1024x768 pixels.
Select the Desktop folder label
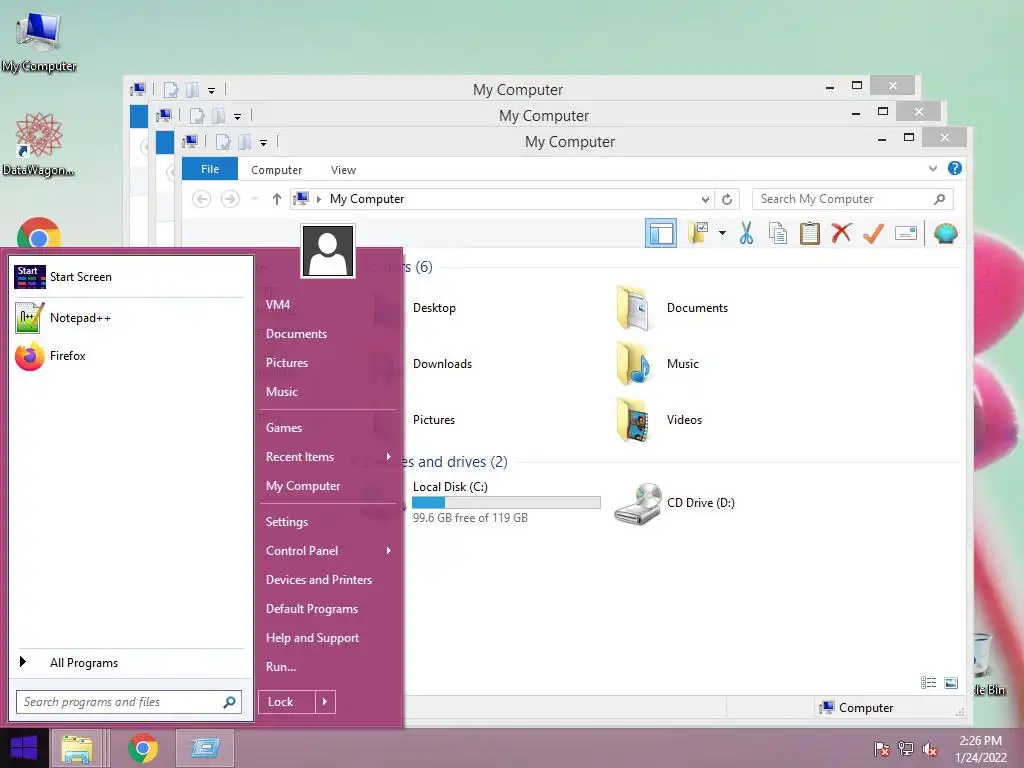[434, 308]
